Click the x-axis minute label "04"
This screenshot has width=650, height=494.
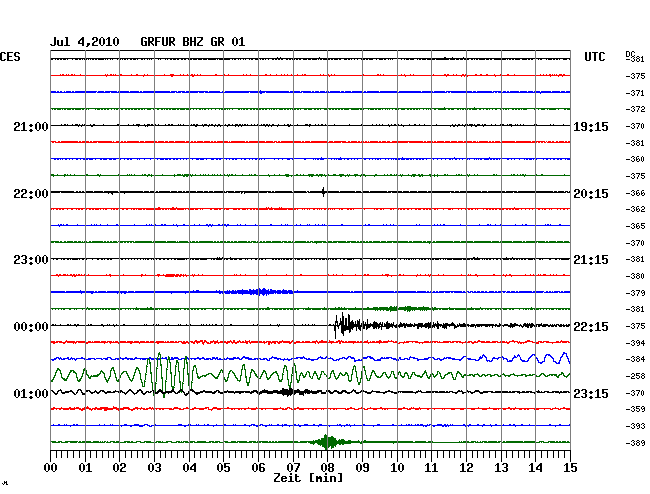[189, 468]
